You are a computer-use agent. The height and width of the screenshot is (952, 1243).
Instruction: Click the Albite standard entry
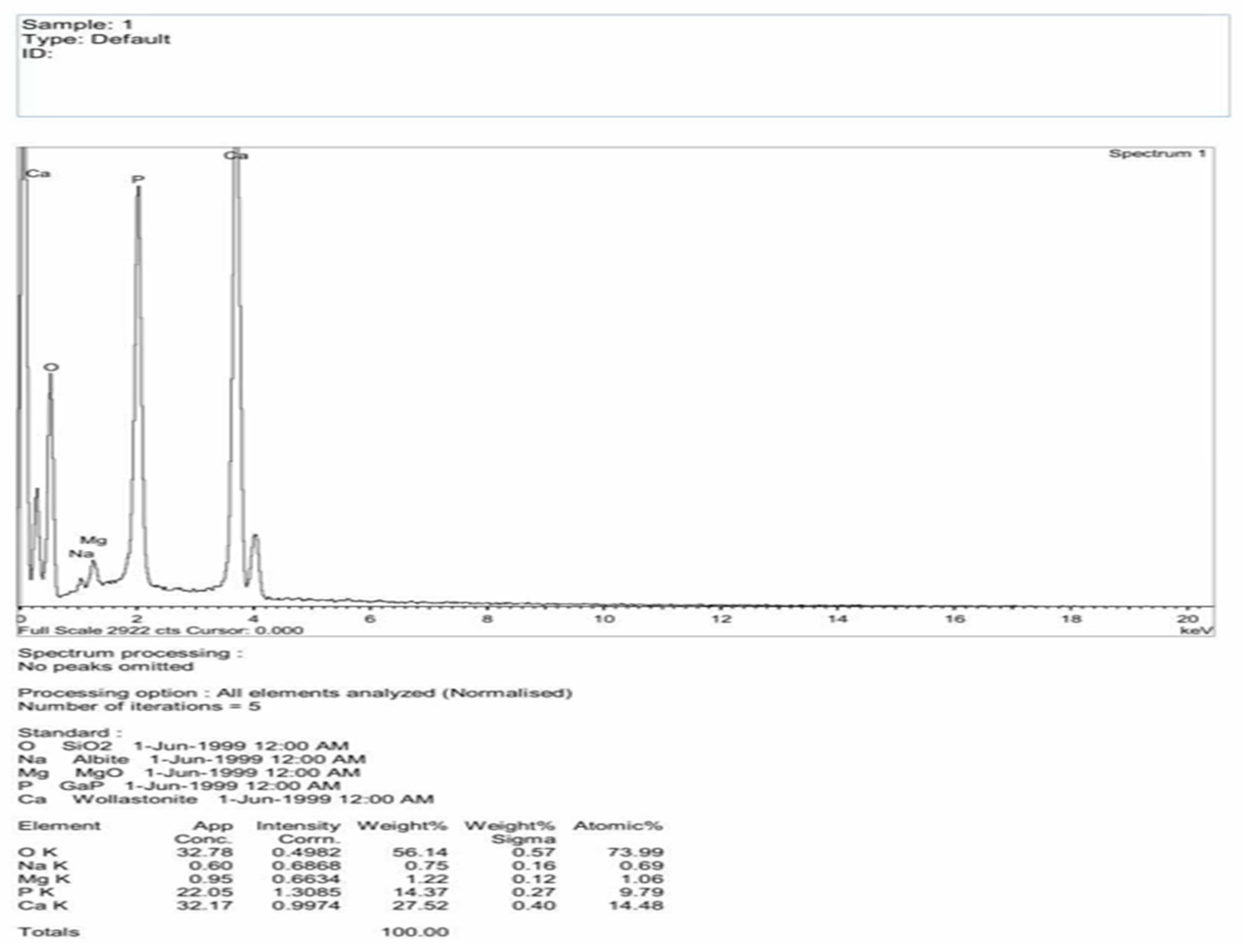(101, 759)
